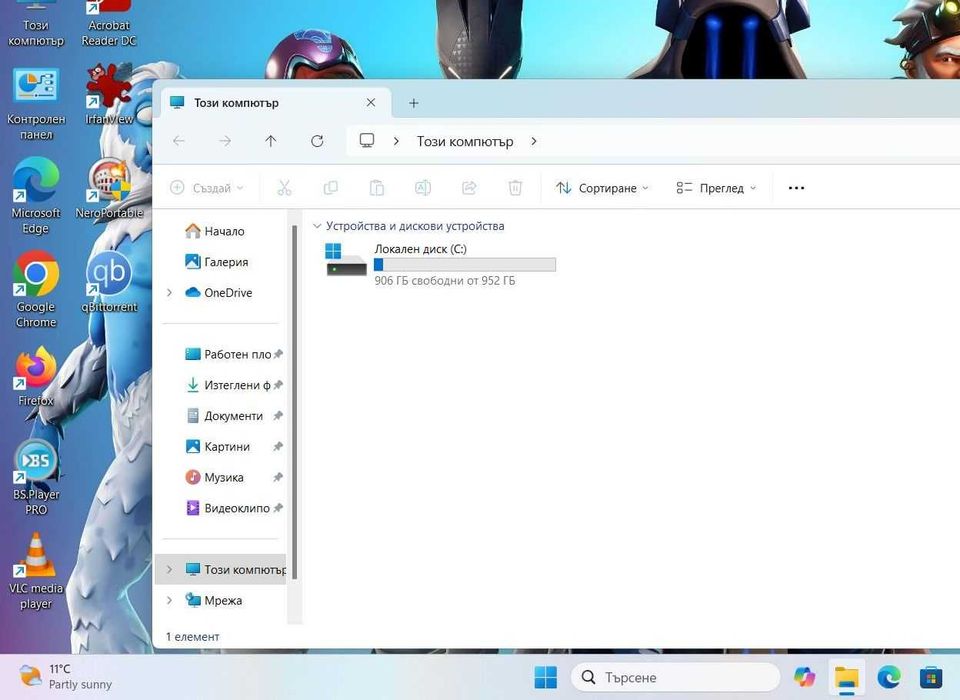Click the Copy toolbar icon
The width and height of the screenshot is (960, 700).
[x=331, y=188]
